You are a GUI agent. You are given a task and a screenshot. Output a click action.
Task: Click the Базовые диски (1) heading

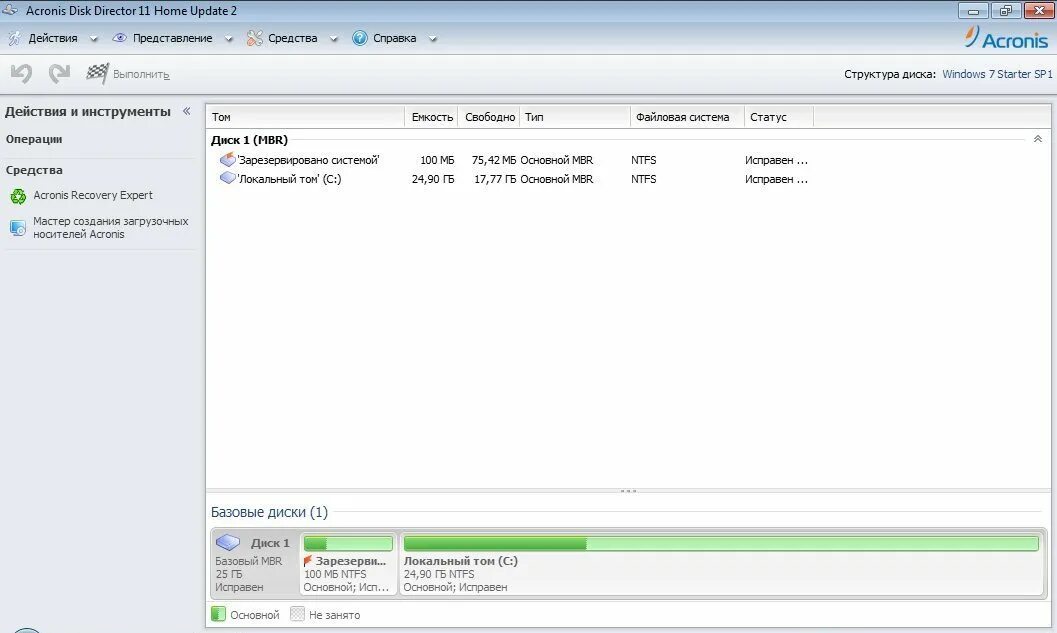(269, 512)
